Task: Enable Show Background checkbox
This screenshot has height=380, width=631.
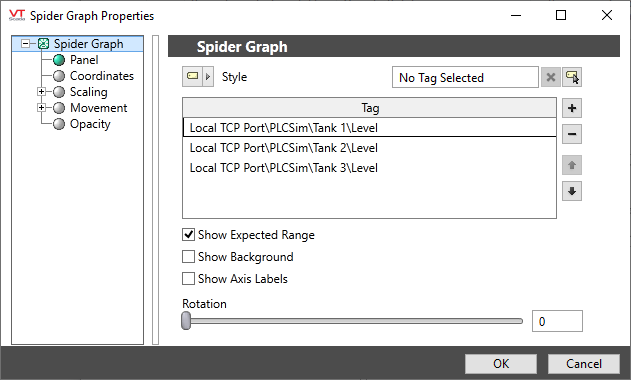Action: (188, 257)
